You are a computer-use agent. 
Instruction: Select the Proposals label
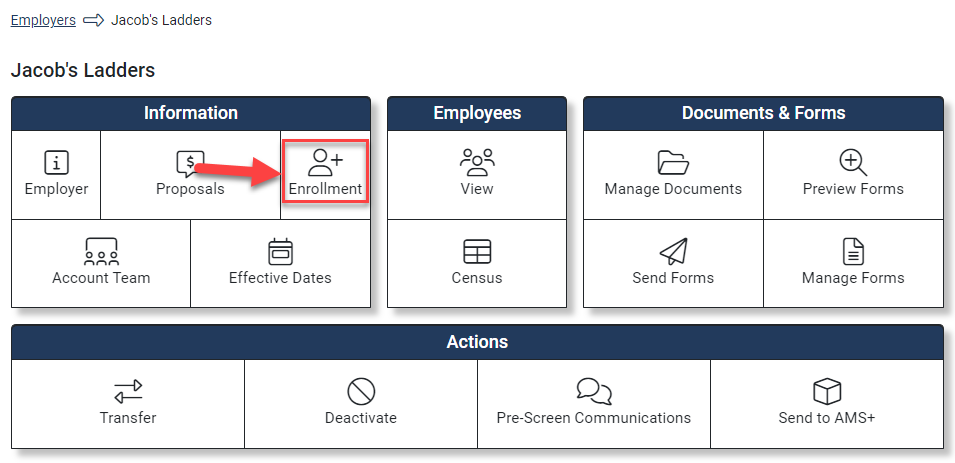click(190, 189)
